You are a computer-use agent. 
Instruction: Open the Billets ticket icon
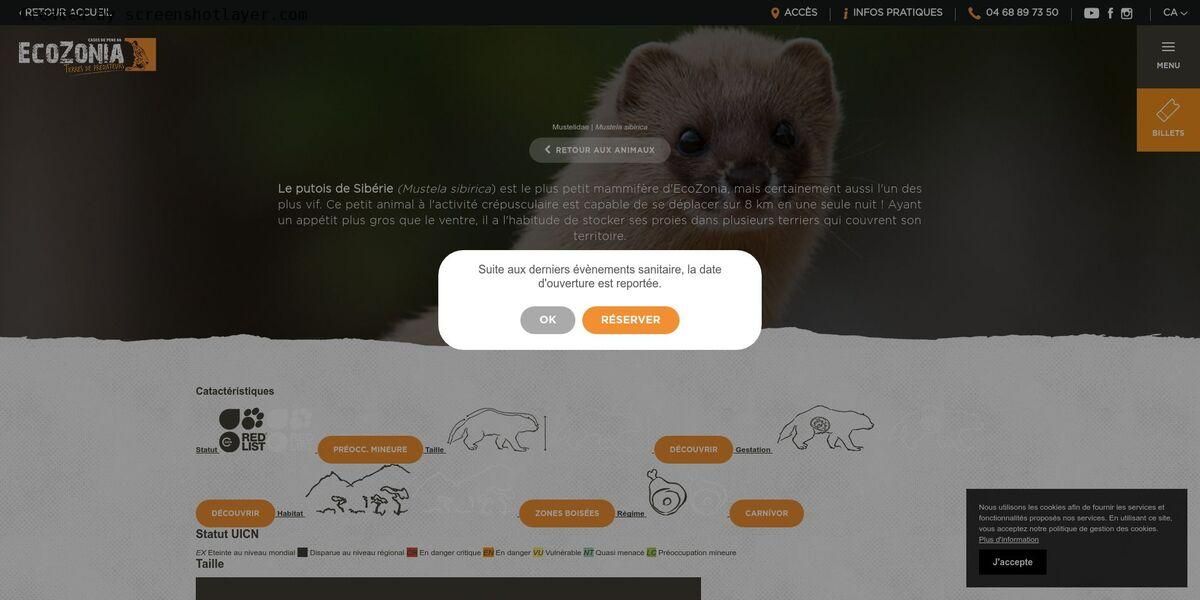[x=1168, y=120]
